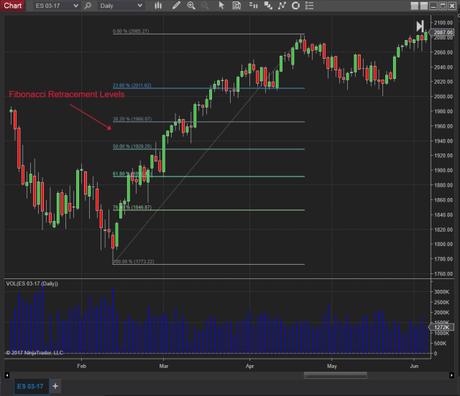Click the instrument link button in title bar

click(x=414, y=6)
